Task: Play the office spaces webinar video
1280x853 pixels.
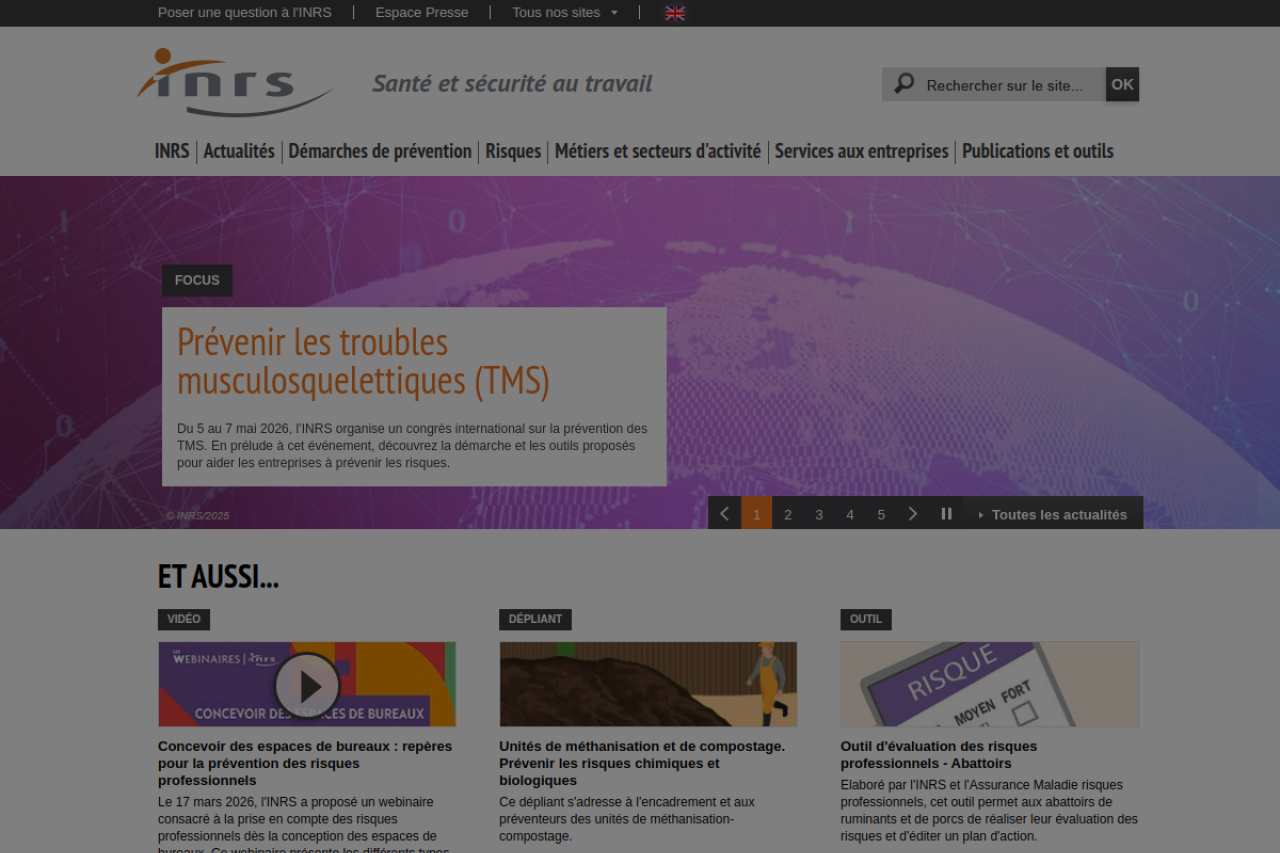Action: (x=307, y=686)
